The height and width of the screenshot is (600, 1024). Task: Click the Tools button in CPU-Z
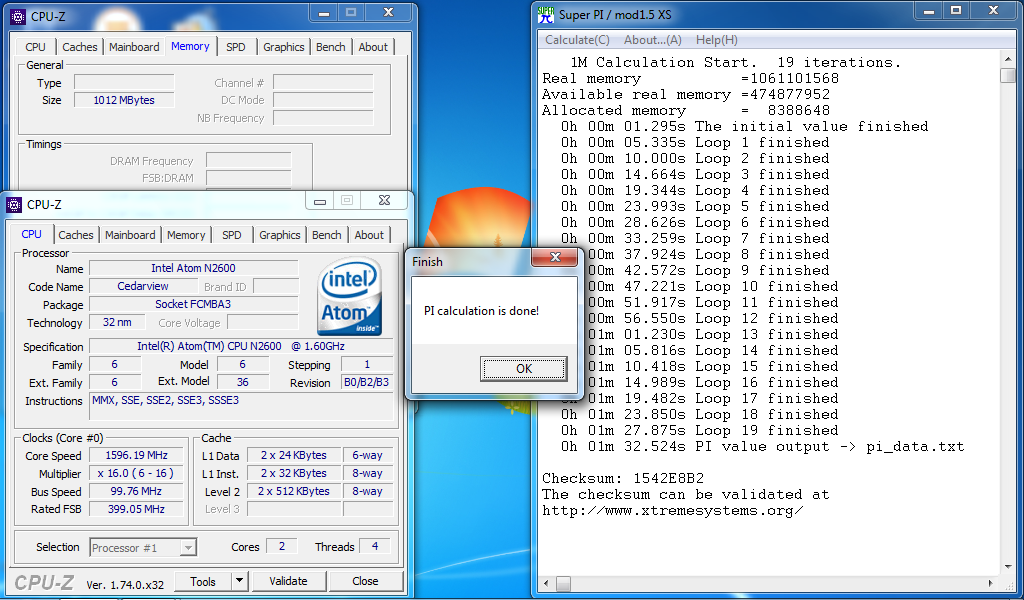pyautogui.click(x=202, y=581)
